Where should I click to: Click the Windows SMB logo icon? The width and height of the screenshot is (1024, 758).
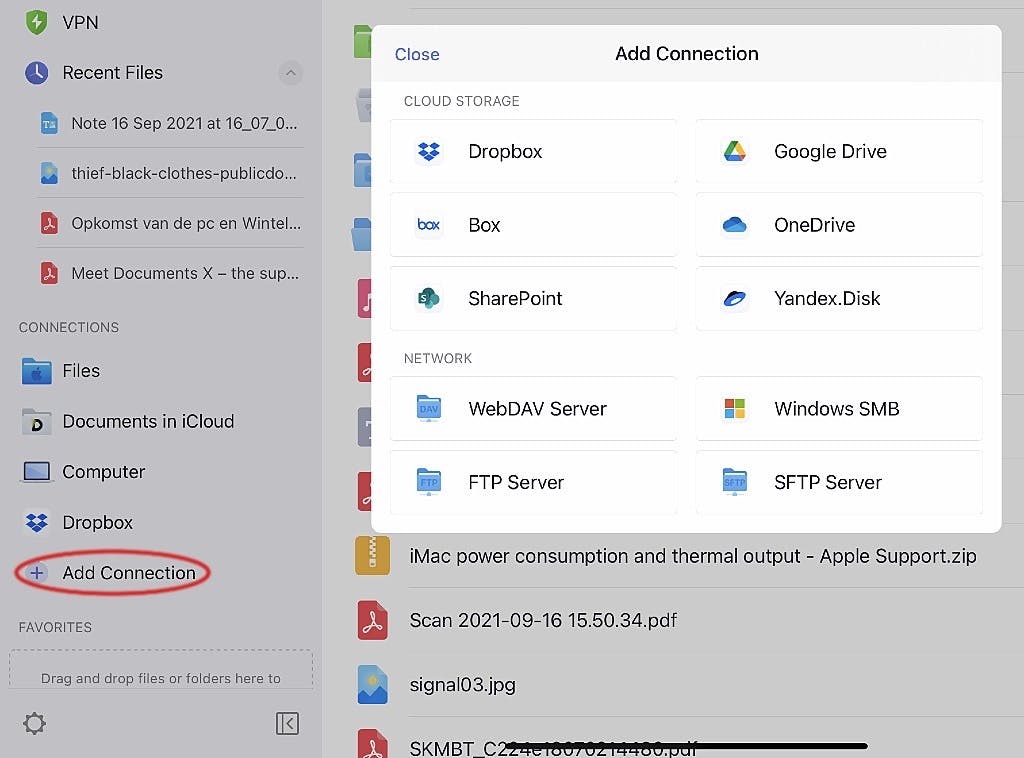tap(734, 408)
